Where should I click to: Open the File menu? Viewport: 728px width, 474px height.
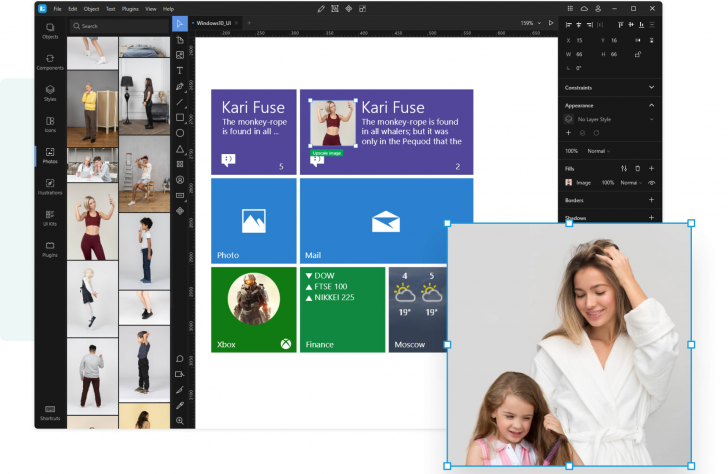57,9
